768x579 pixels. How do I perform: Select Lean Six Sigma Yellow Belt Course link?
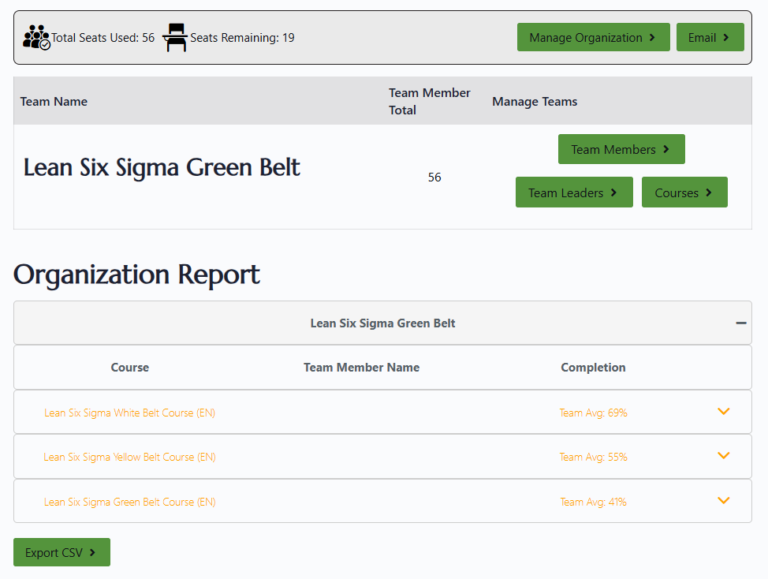click(x=130, y=457)
